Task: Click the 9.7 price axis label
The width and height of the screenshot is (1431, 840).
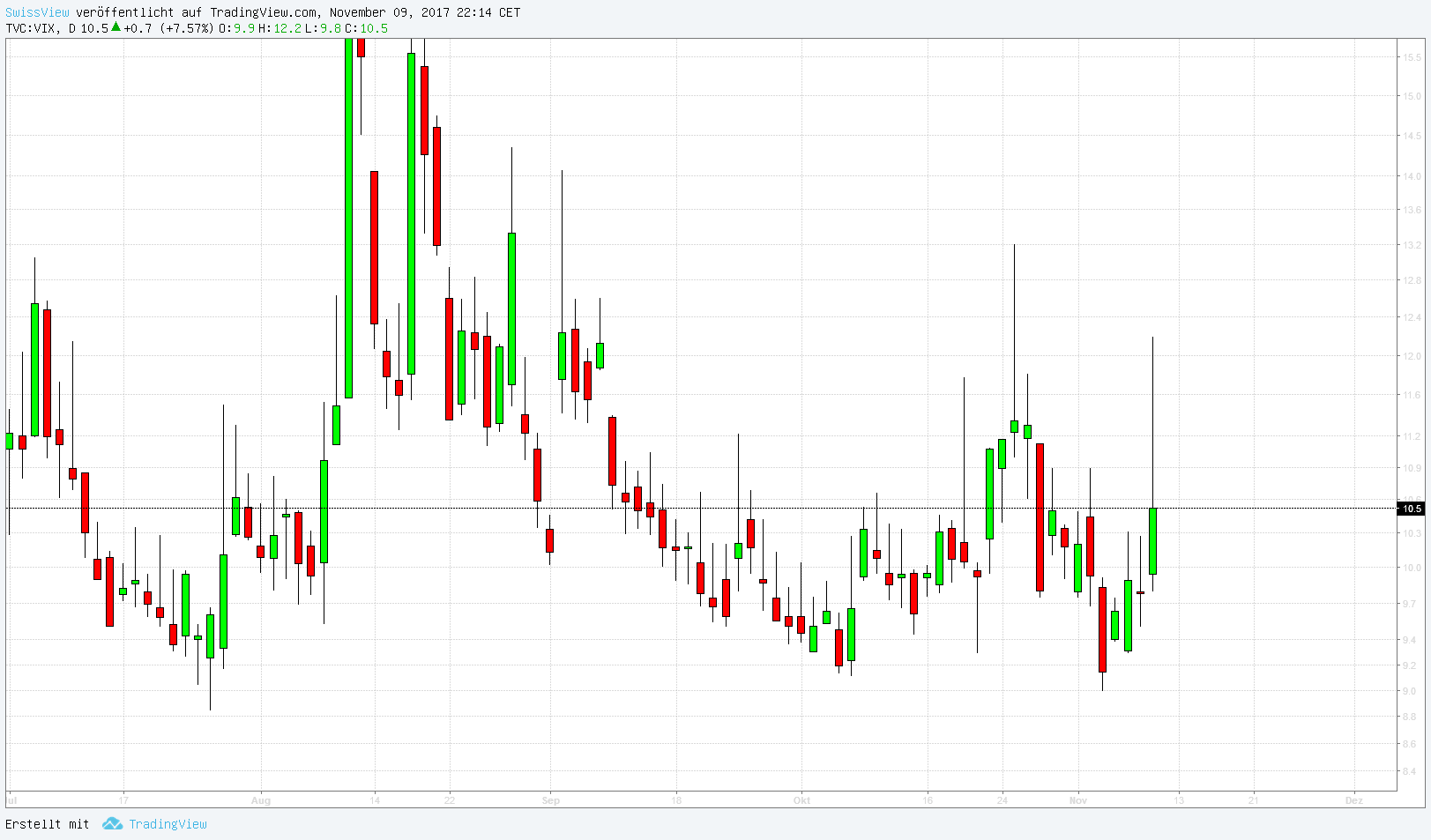Action: [x=1412, y=604]
